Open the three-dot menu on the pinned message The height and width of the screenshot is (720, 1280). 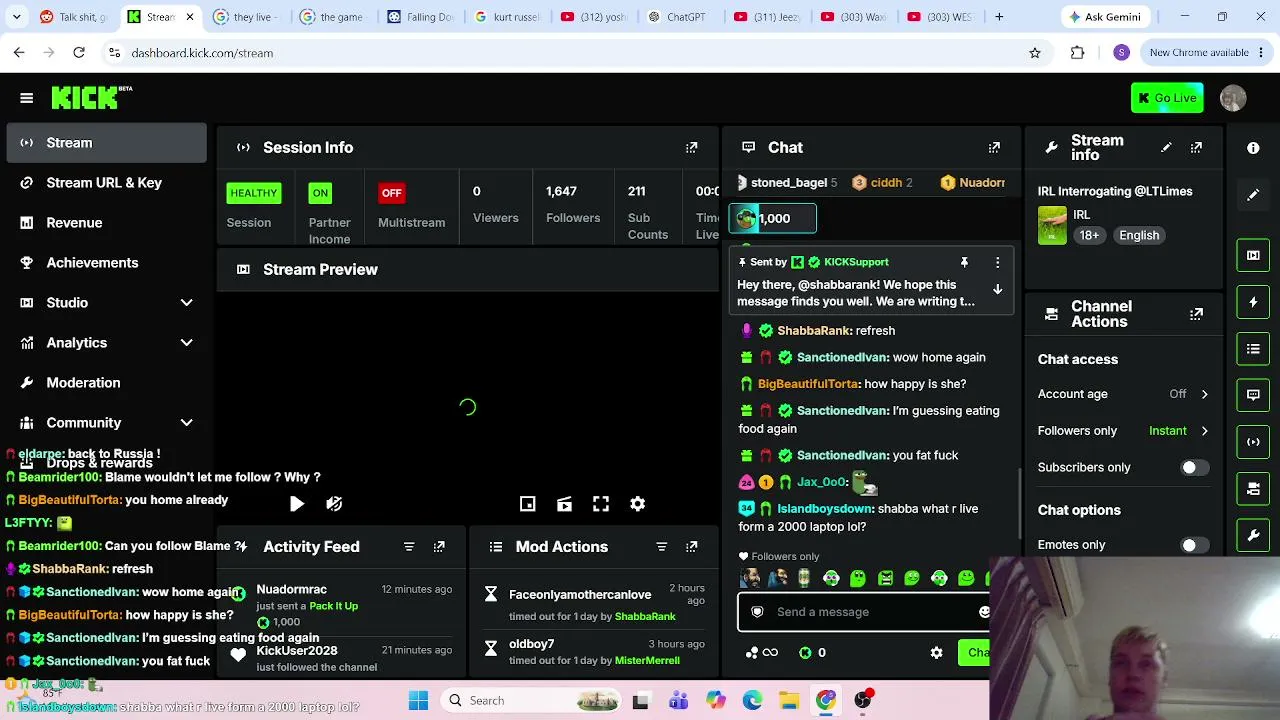[997, 262]
